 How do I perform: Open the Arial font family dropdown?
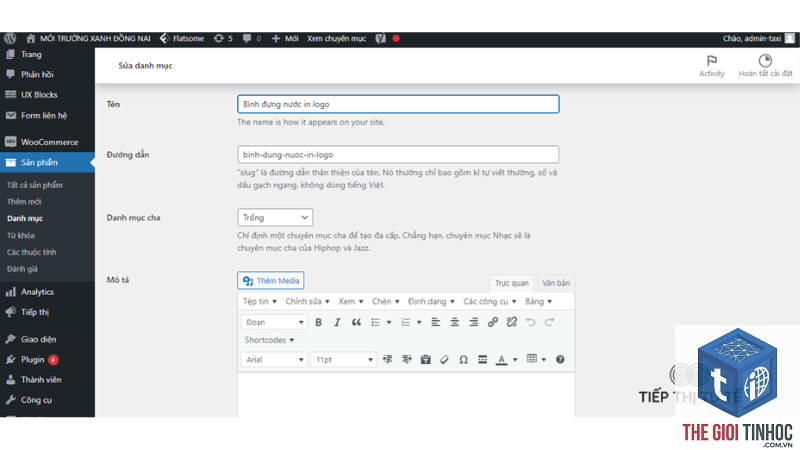click(x=274, y=360)
